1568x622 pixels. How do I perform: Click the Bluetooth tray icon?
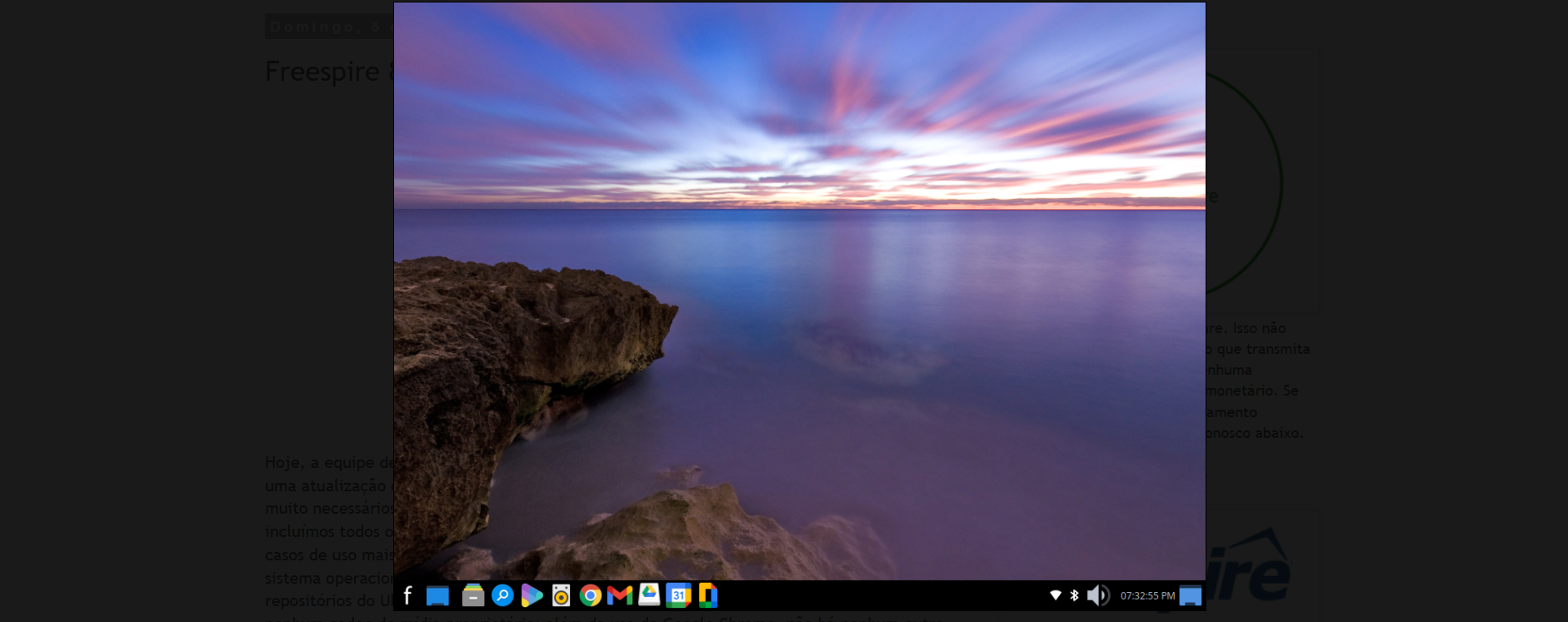pyautogui.click(x=1075, y=595)
